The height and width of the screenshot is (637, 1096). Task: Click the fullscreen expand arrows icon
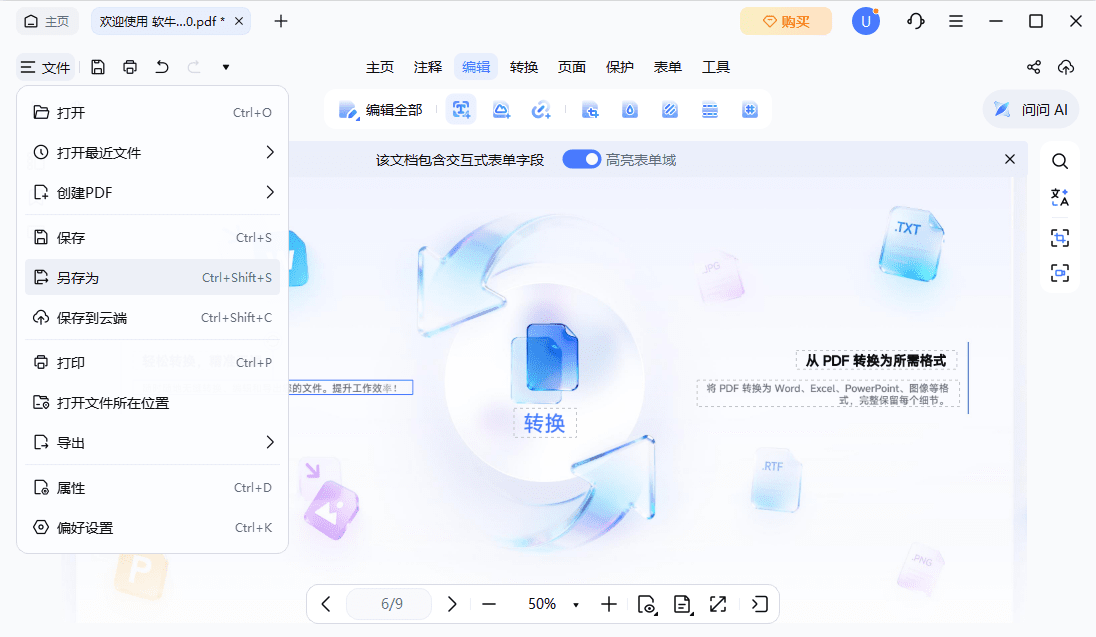718,603
